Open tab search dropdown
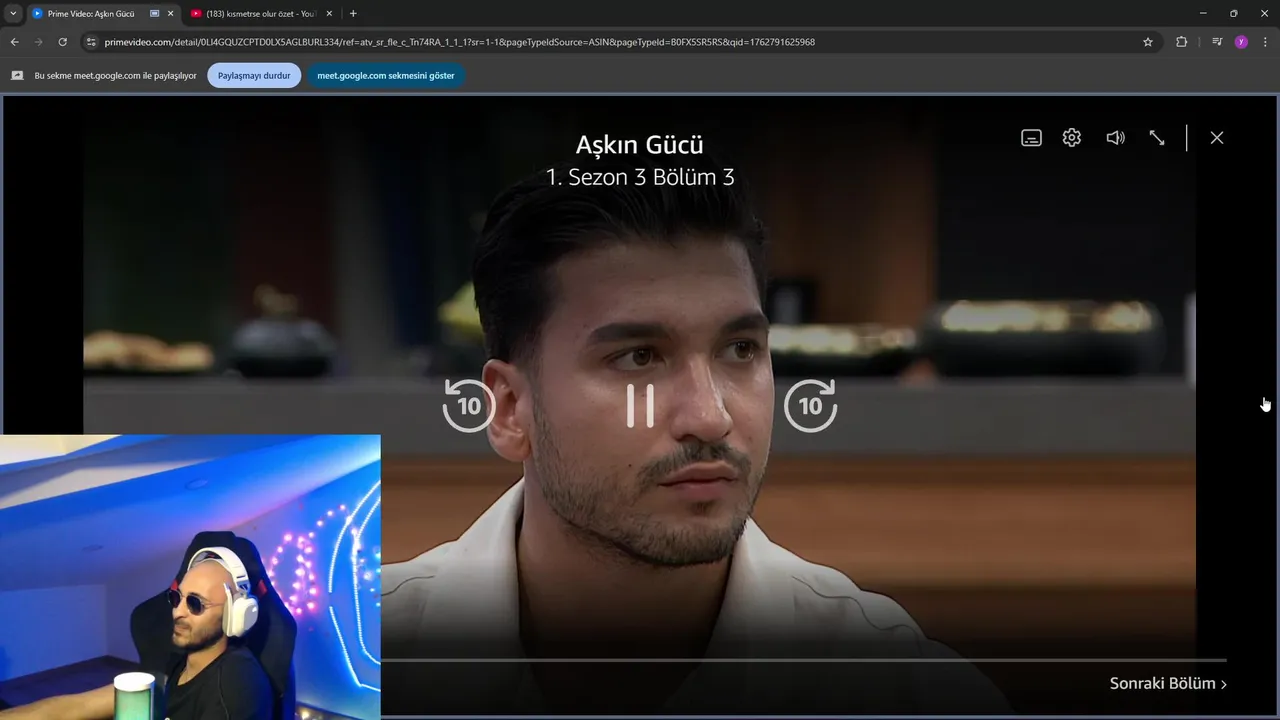Image resolution: width=1280 pixels, height=720 pixels. click(13, 14)
